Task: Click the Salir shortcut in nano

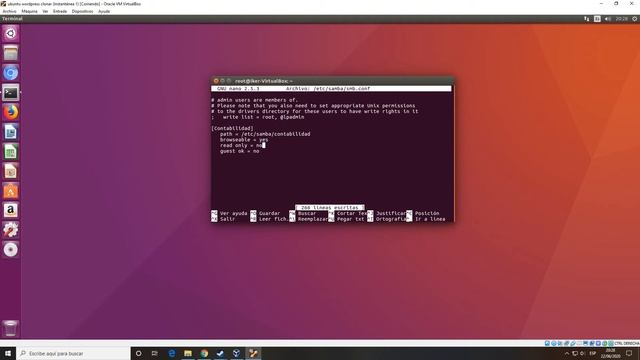Action: click(223, 219)
